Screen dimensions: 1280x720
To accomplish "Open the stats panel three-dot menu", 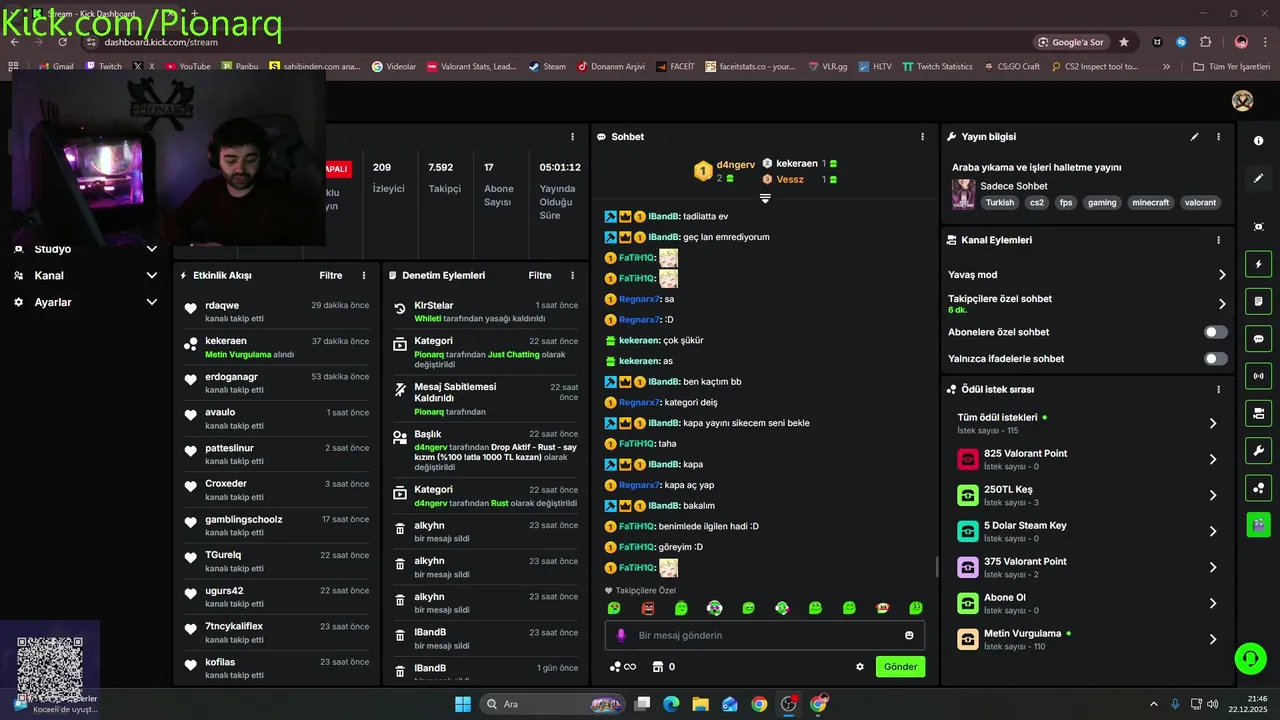I will click(572, 137).
